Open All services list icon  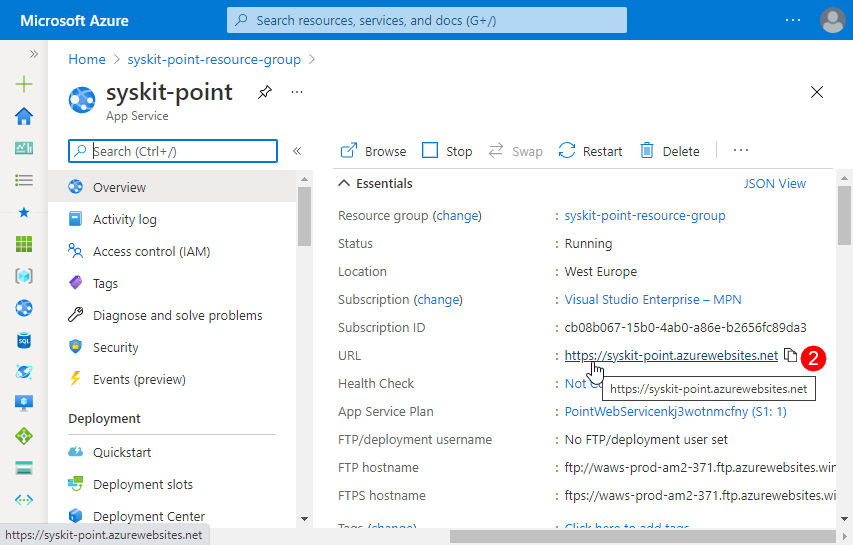[24, 180]
